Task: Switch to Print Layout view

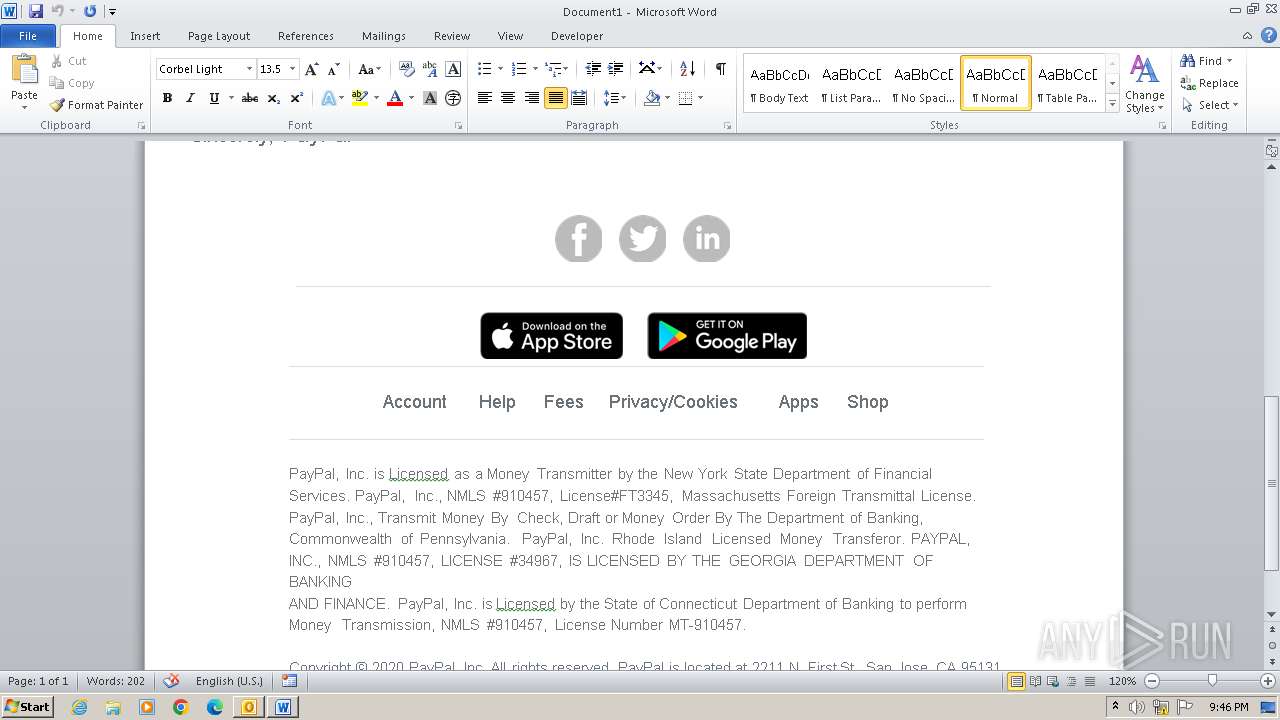Action: point(1016,681)
